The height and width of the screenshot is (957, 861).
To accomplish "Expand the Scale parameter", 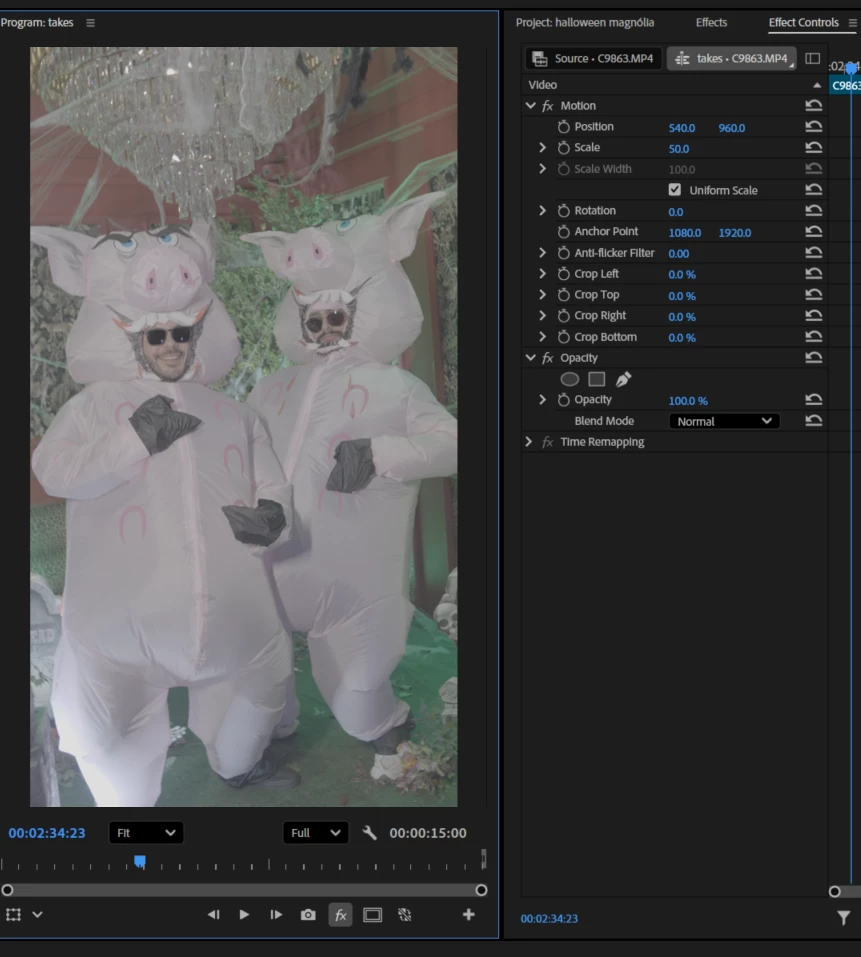I will (x=542, y=147).
